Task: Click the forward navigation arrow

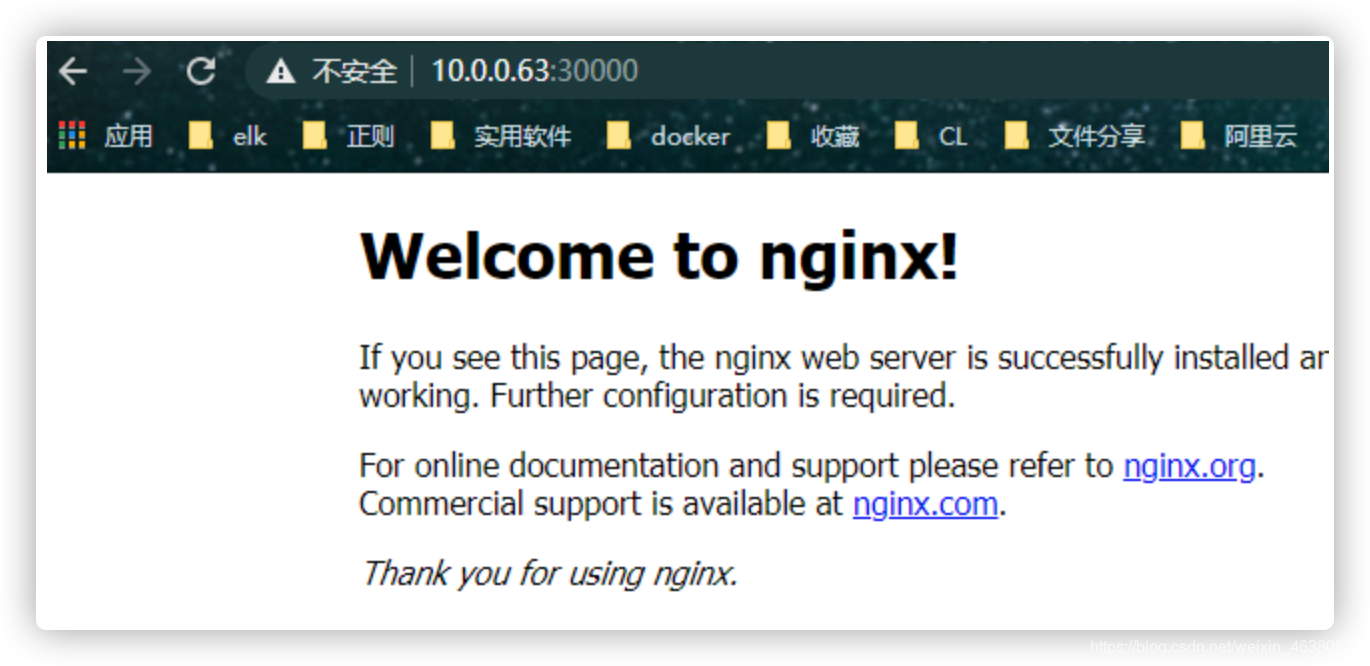Action: point(137,71)
